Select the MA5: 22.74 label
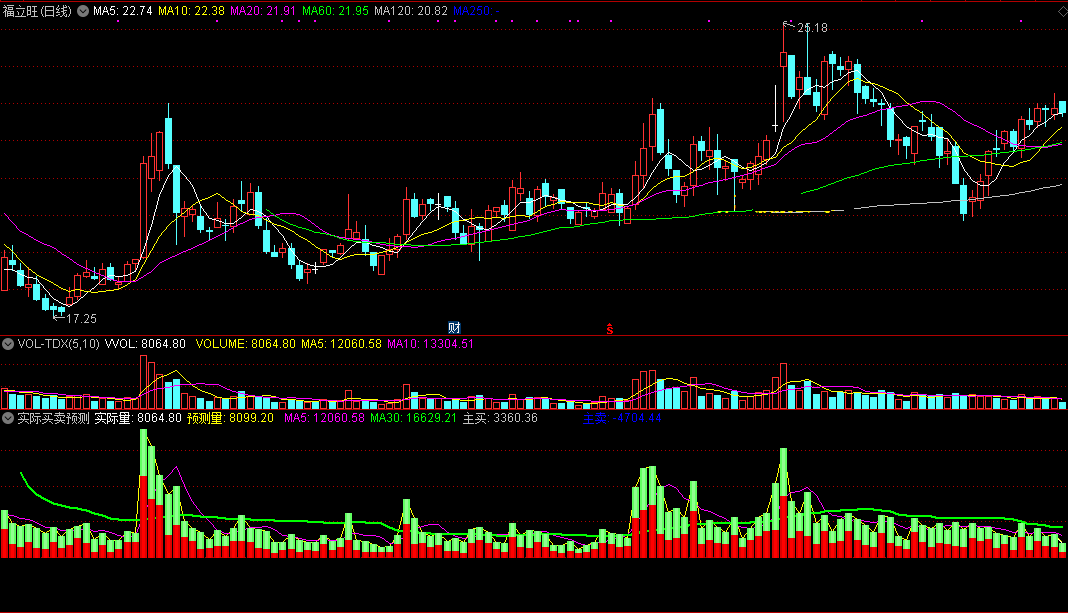The height and width of the screenshot is (613, 1068). coord(123,11)
